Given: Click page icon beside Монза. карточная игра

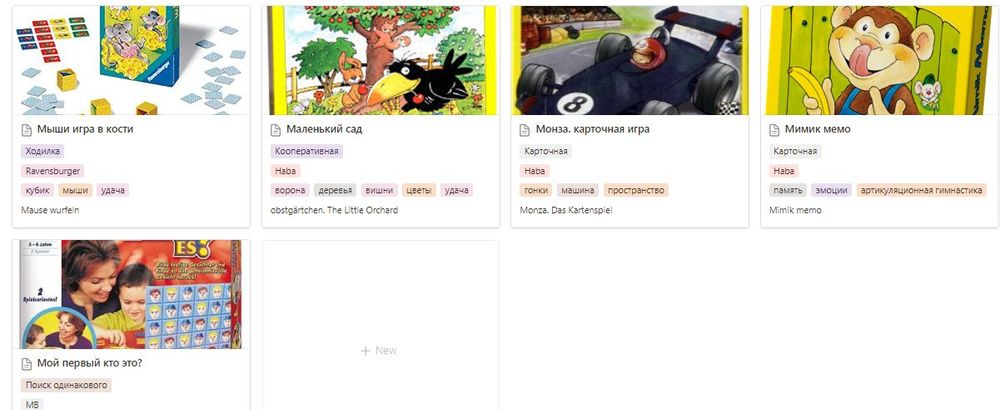Looking at the screenshot, I should (x=524, y=130).
